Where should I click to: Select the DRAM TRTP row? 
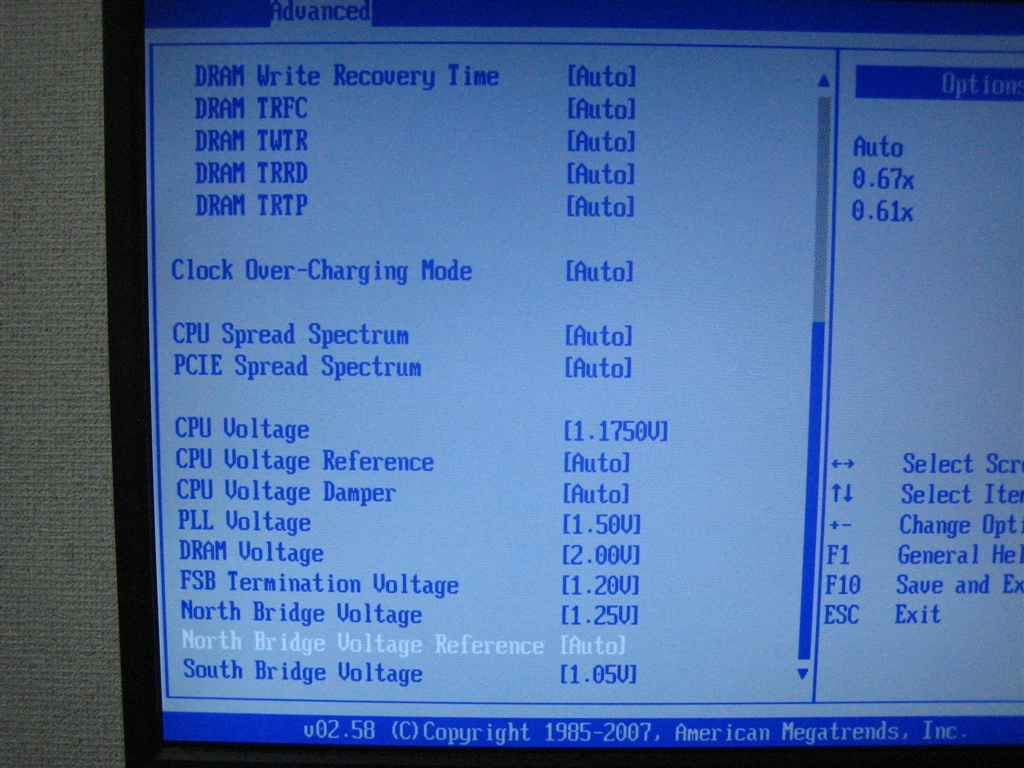click(251, 206)
